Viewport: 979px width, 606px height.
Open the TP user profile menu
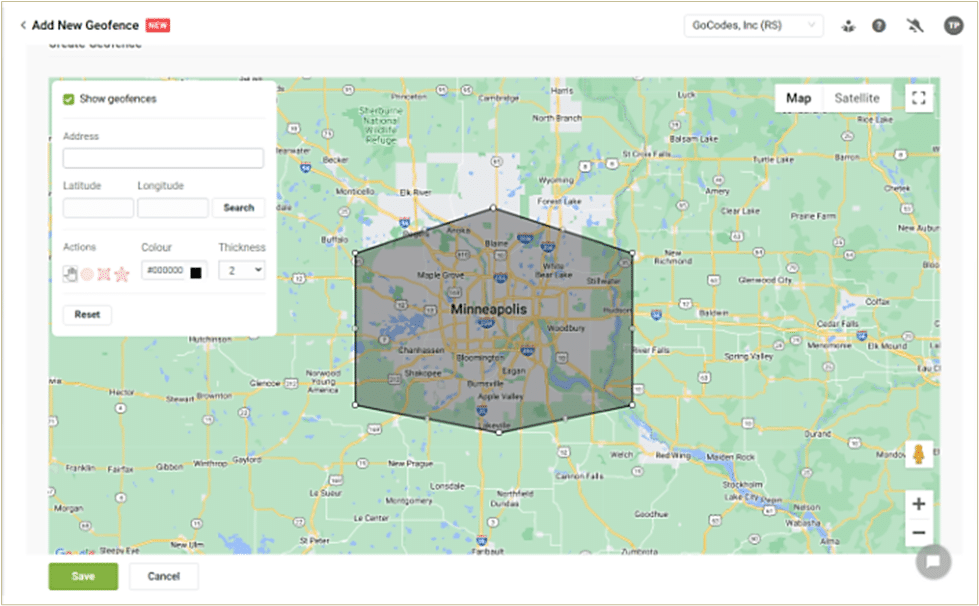(953, 26)
